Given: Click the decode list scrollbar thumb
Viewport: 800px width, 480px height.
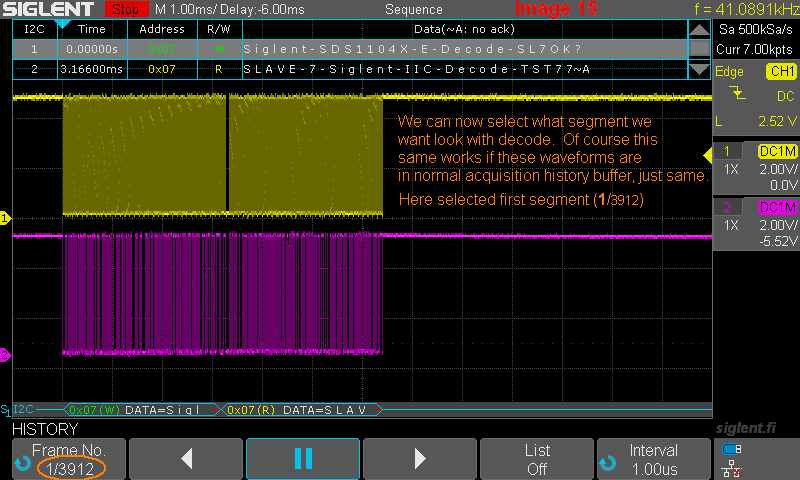Looking at the screenshot, I should pos(699,49).
